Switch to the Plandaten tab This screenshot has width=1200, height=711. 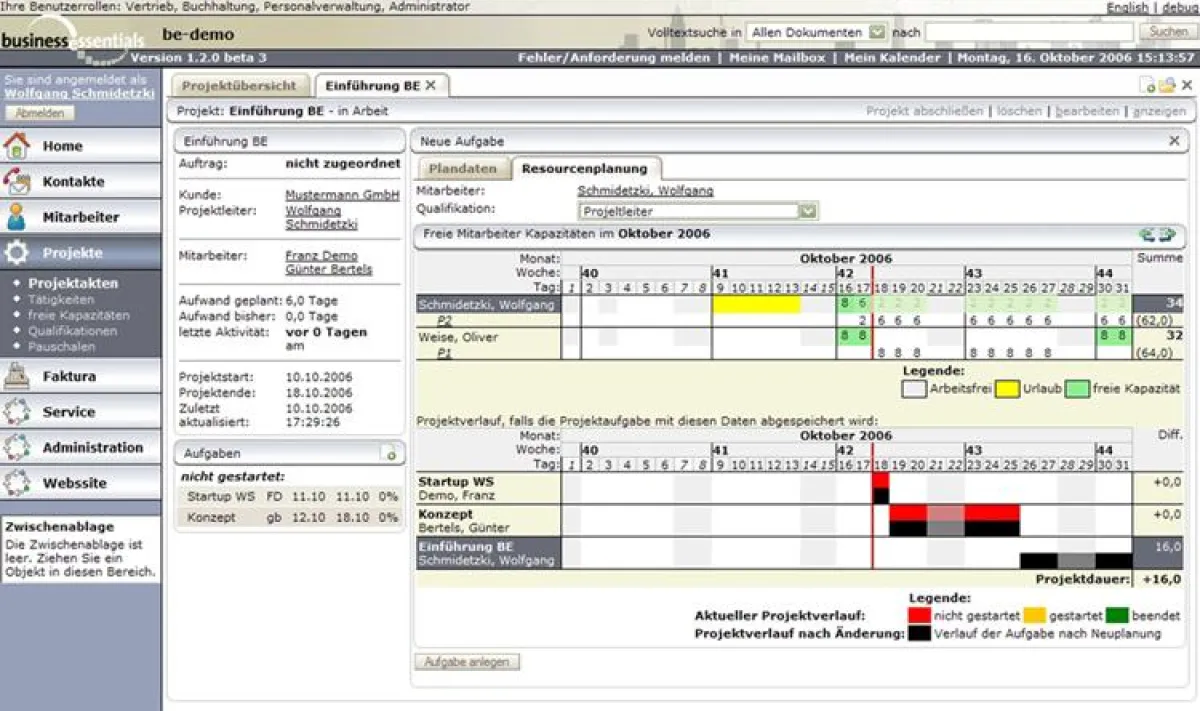[462, 169]
